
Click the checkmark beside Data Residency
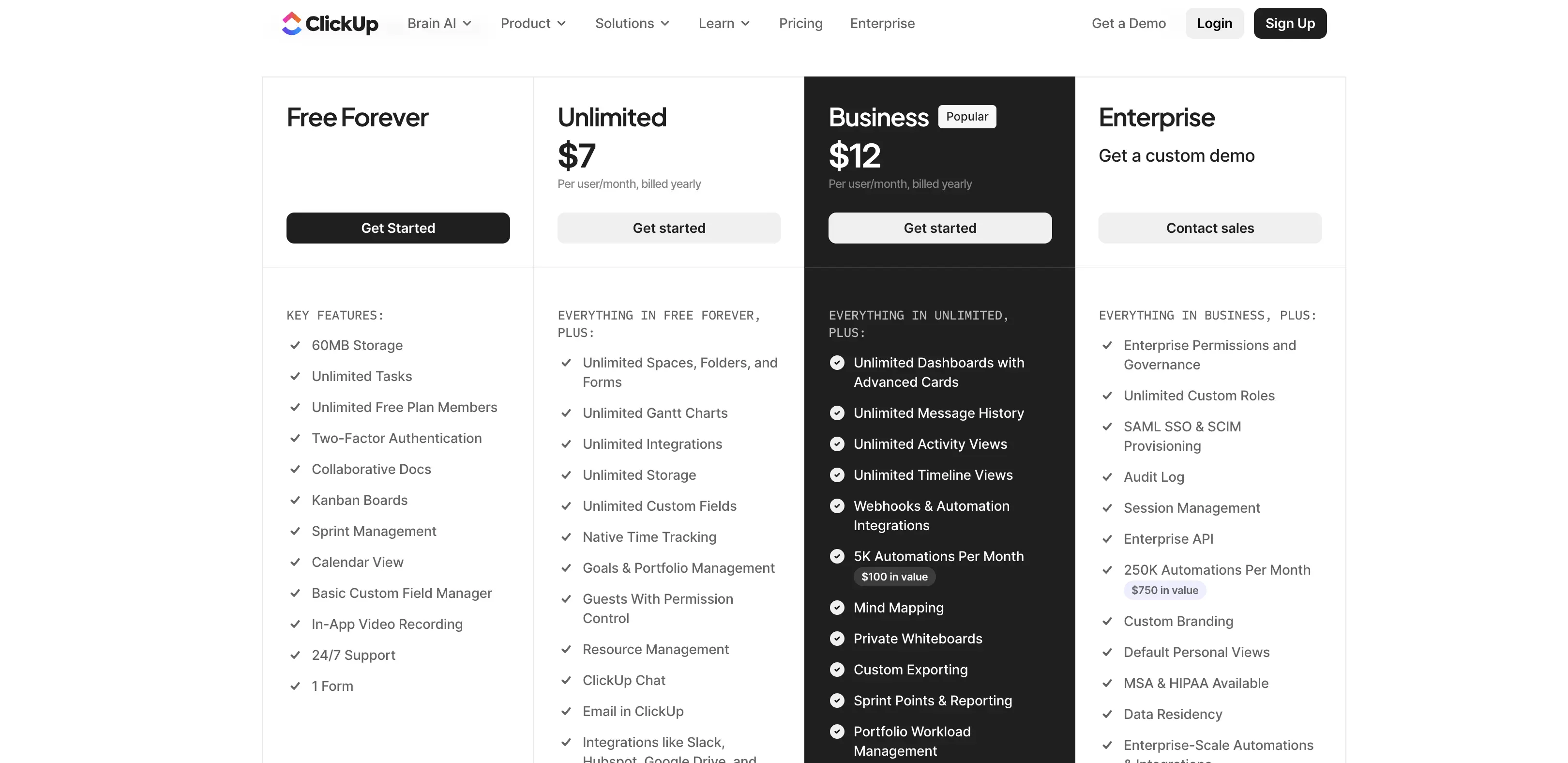1107,714
